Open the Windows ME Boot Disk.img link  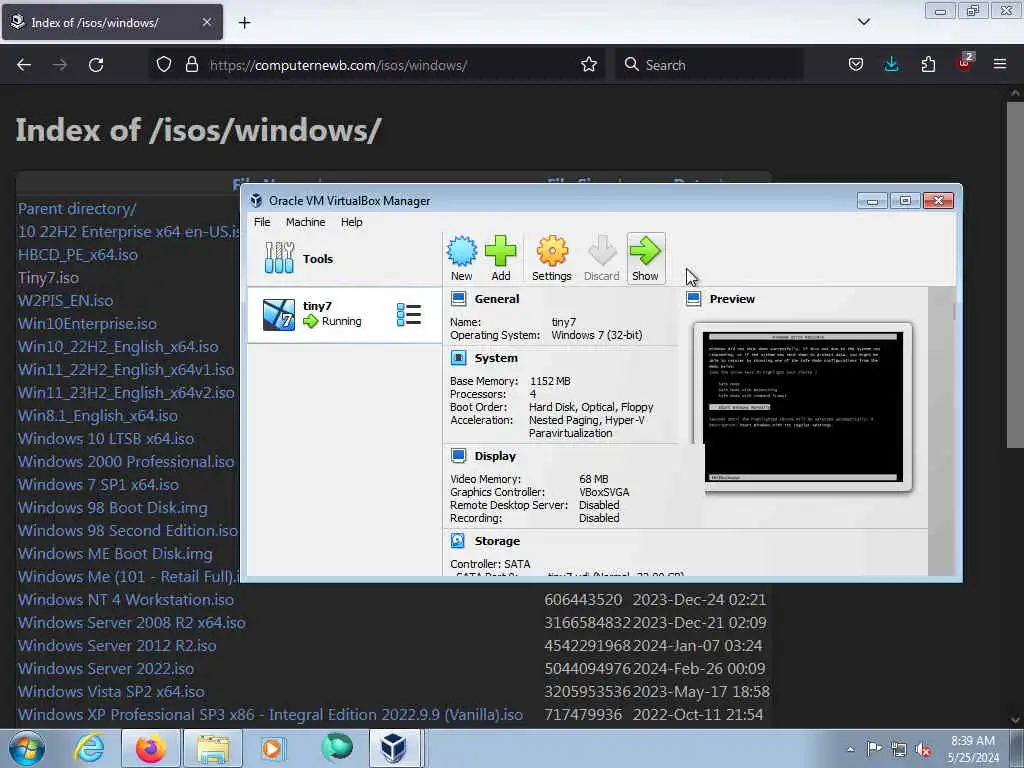click(115, 554)
